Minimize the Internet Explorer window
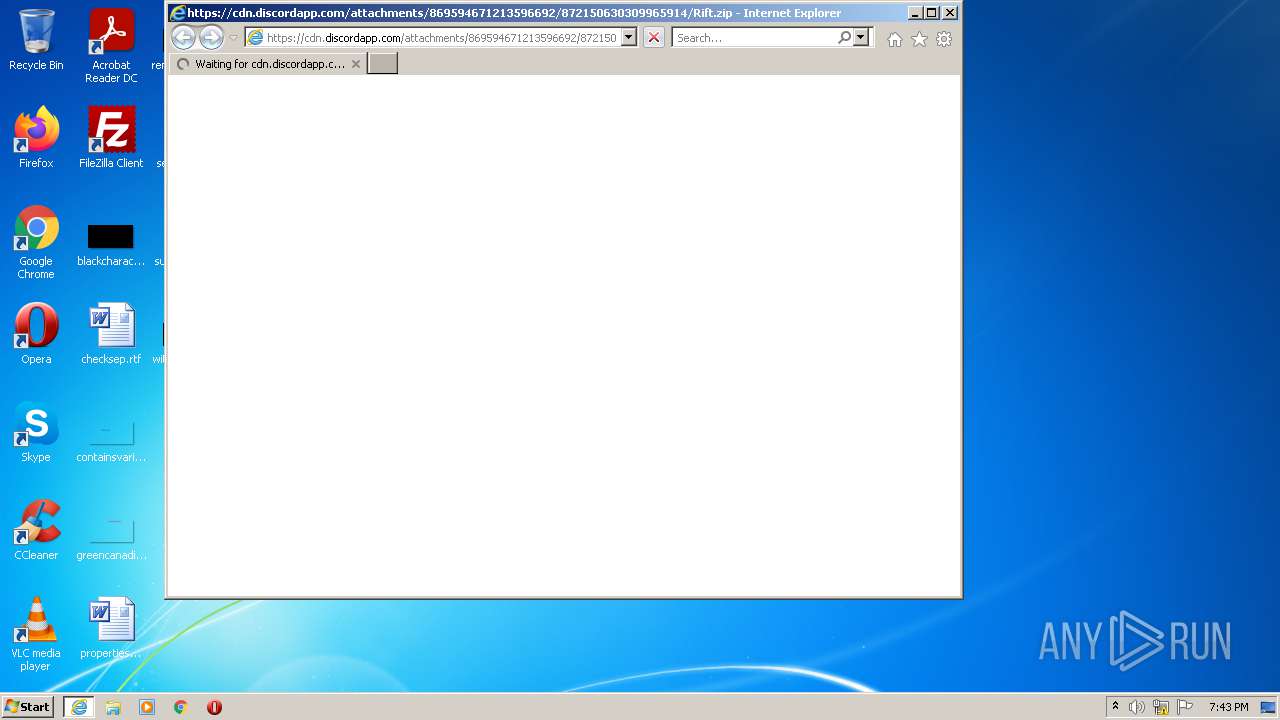The width and height of the screenshot is (1280, 720). [x=915, y=13]
